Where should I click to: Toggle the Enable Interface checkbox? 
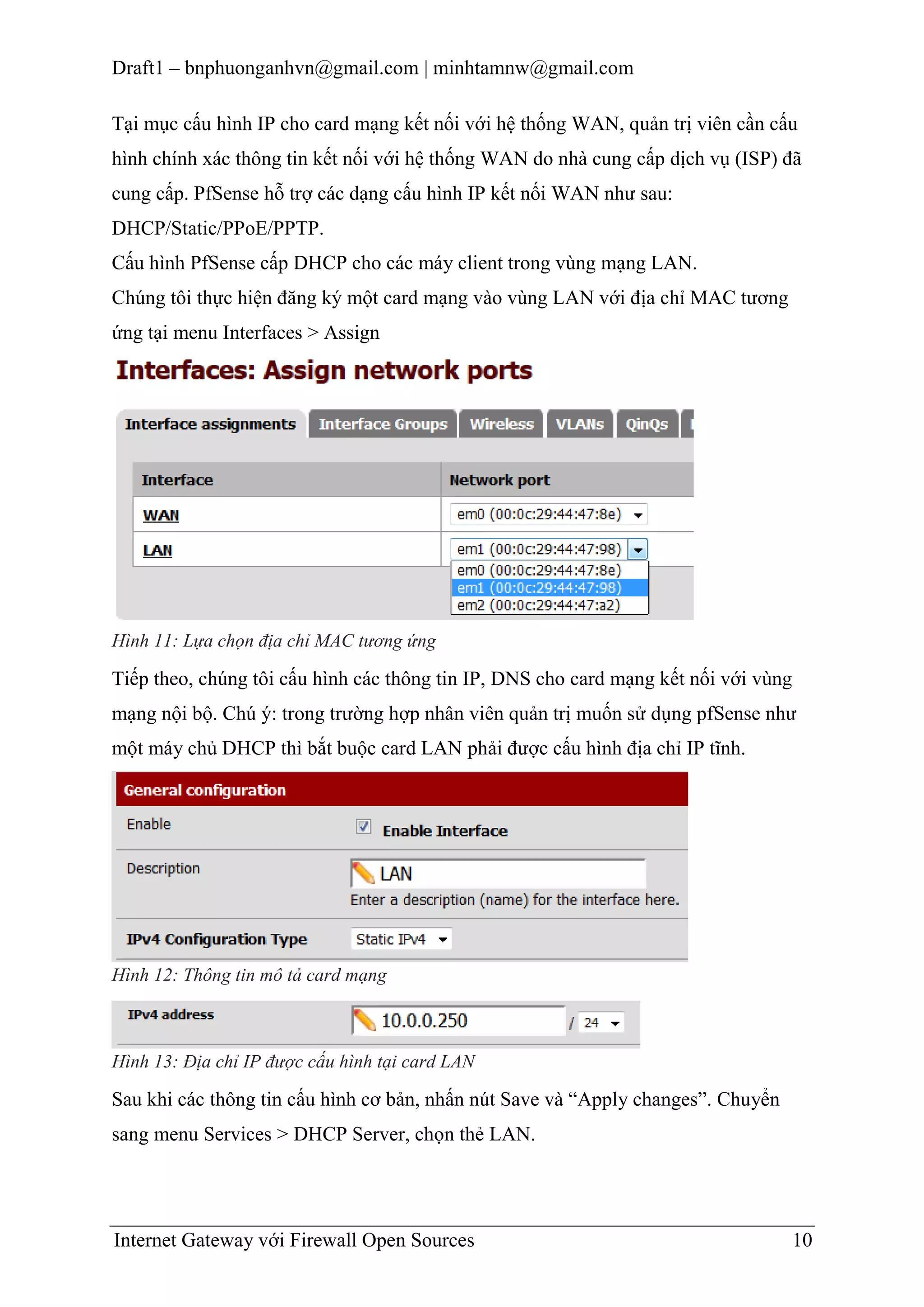[363, 826]
